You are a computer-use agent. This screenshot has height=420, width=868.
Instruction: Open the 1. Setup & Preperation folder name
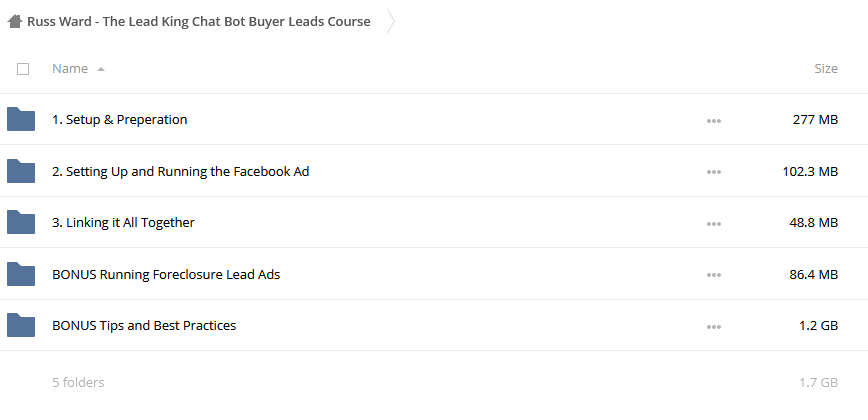[x=120, y=120]
